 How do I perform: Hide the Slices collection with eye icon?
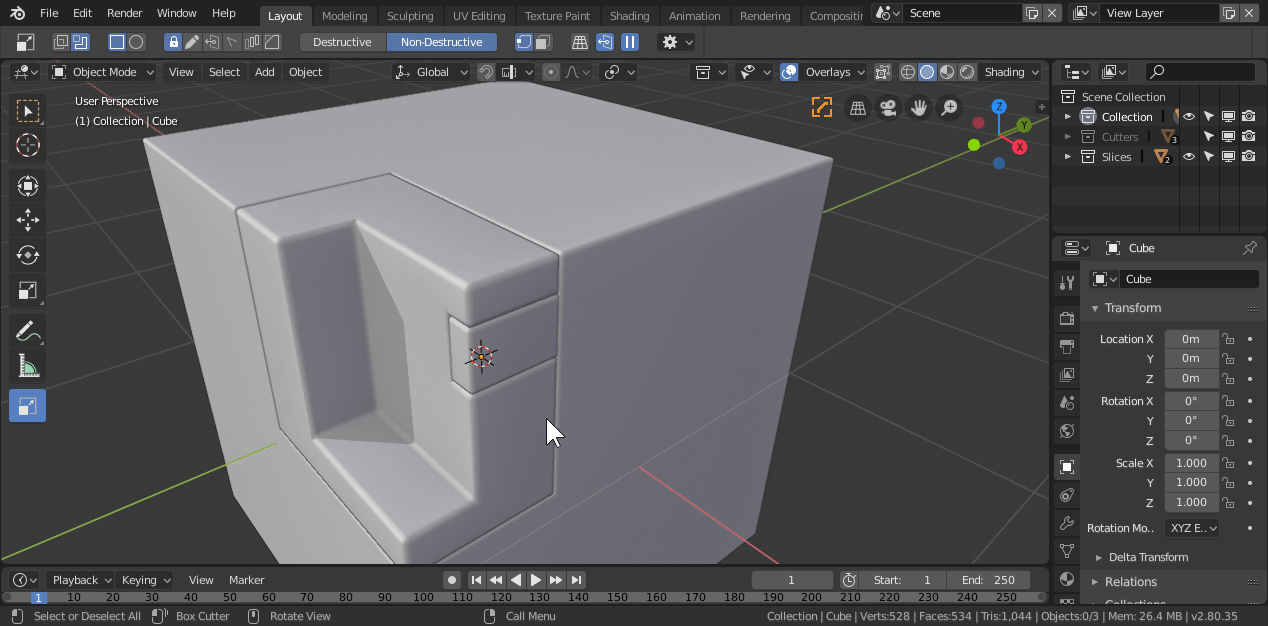coord(1189,157)
